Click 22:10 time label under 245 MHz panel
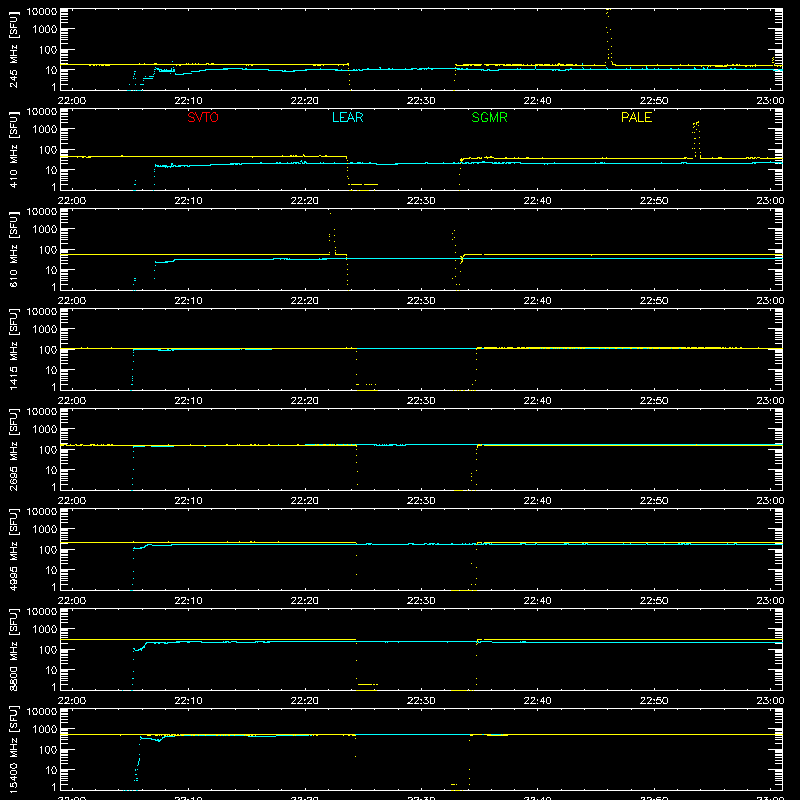This screenshot has width=800, height=800. click(x=188, y=101)
